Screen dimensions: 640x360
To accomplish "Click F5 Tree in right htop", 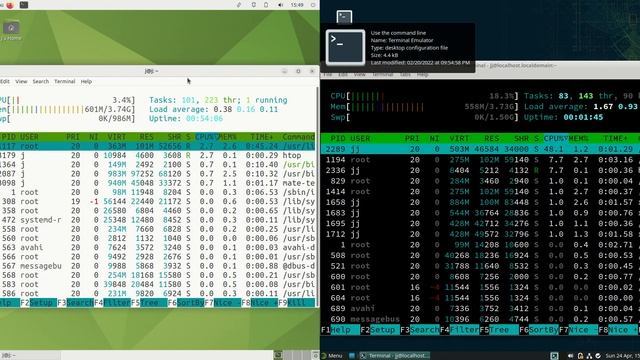I will 500,329.
